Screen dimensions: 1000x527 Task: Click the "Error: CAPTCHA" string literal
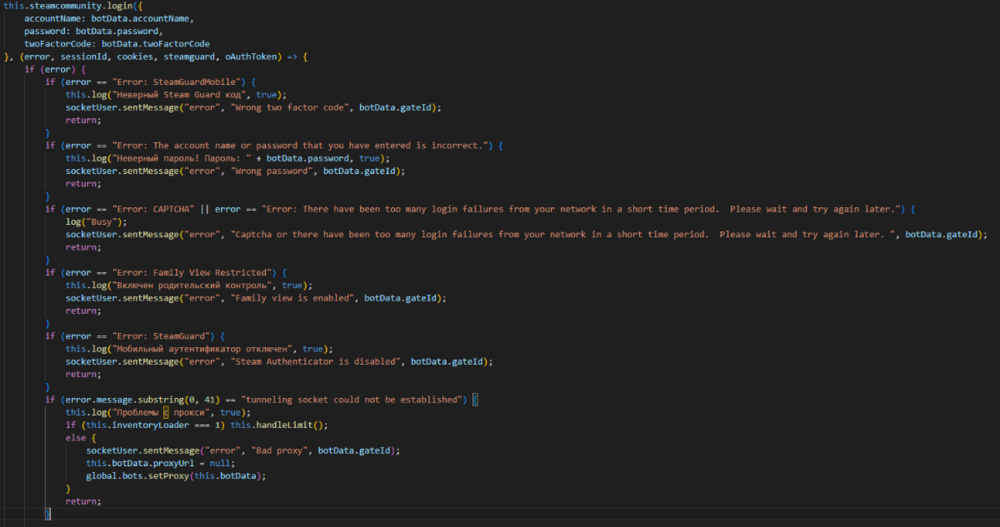162,209
